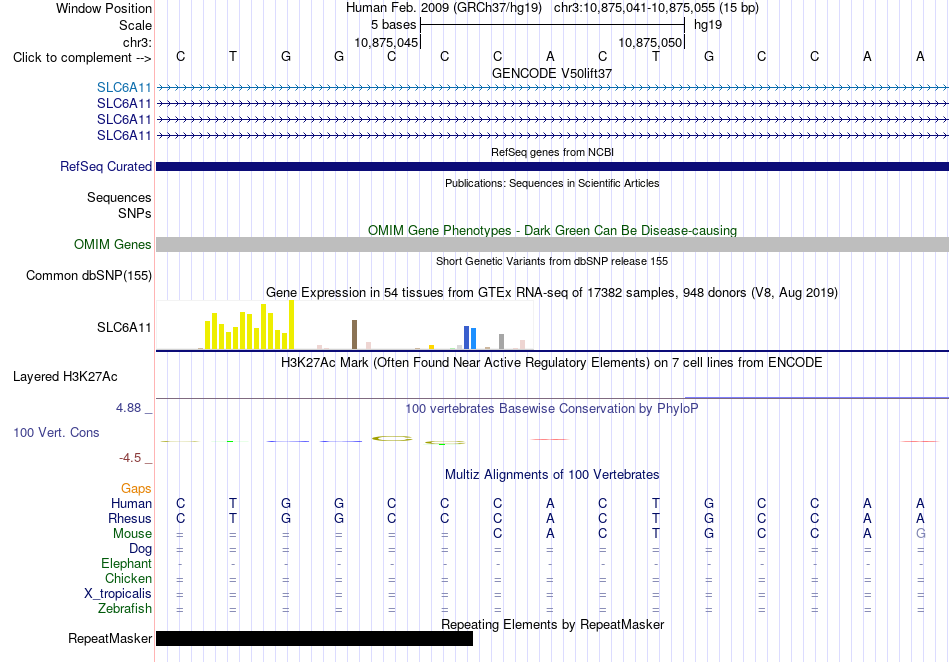
Task: Click the light blue SLC6A11 transcript label
Action: pyautogui.click(x=124, y=88)
